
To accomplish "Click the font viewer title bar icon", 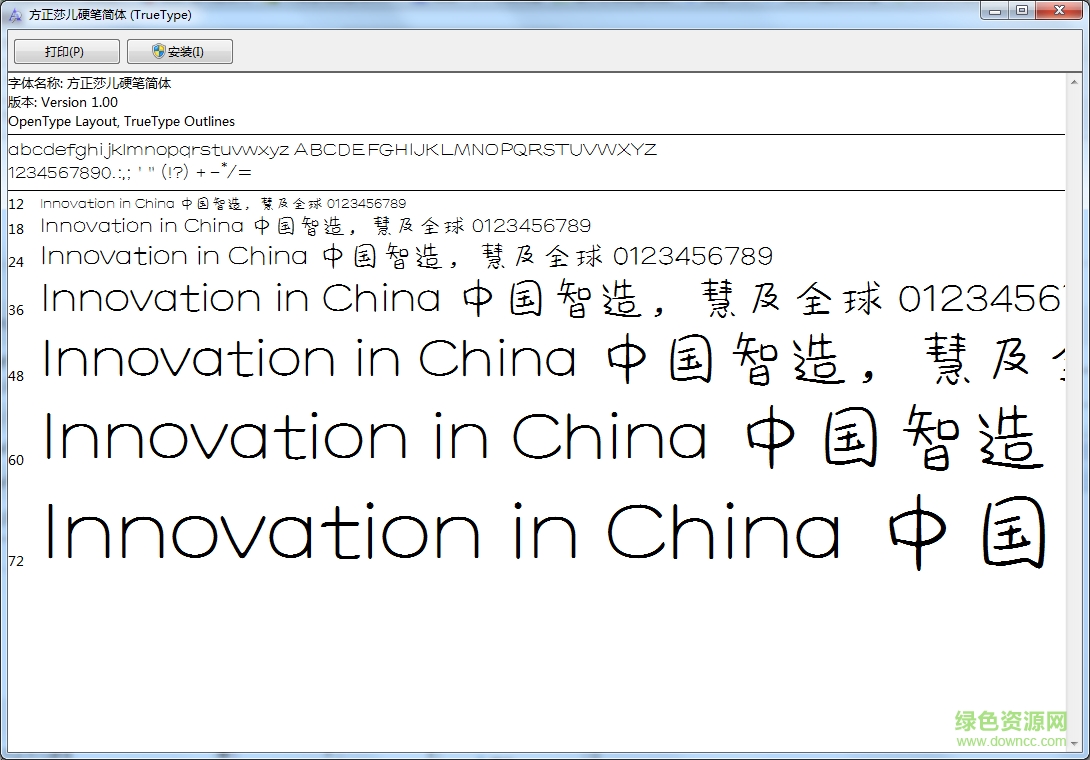I will coord(15,15).
